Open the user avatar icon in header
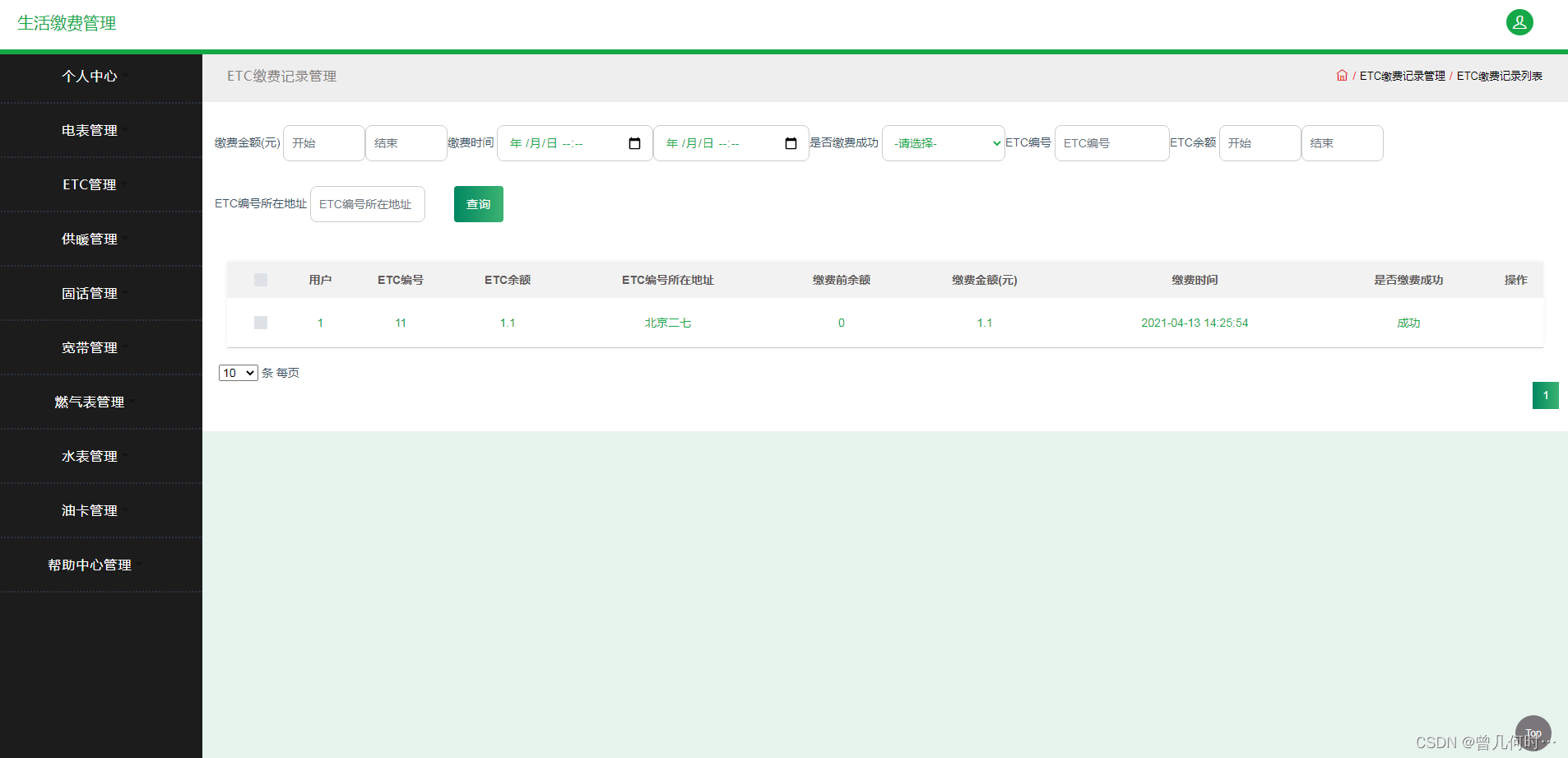Viewport: 1568px width, 758px height. point(1519,22)
